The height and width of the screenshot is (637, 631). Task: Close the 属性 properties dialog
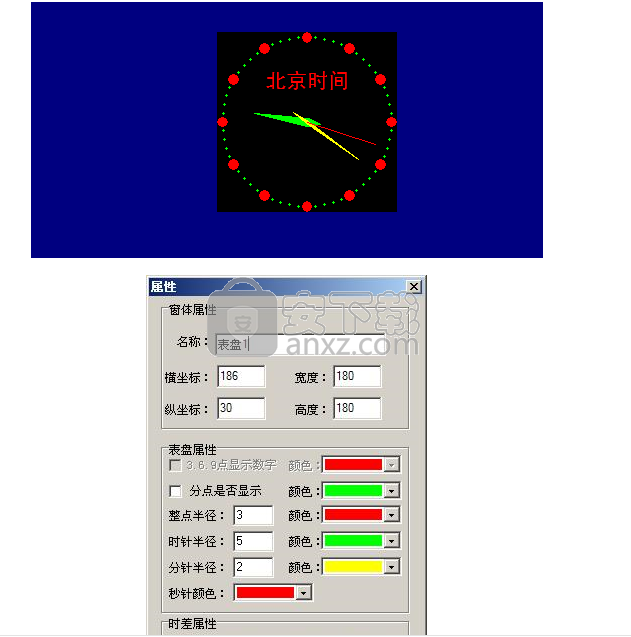(x=414, y=286)
